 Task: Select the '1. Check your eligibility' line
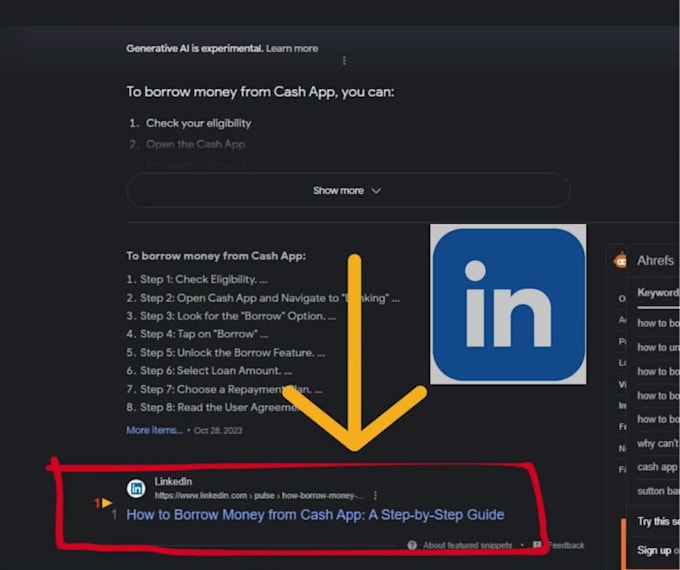(x=190, y=123)
